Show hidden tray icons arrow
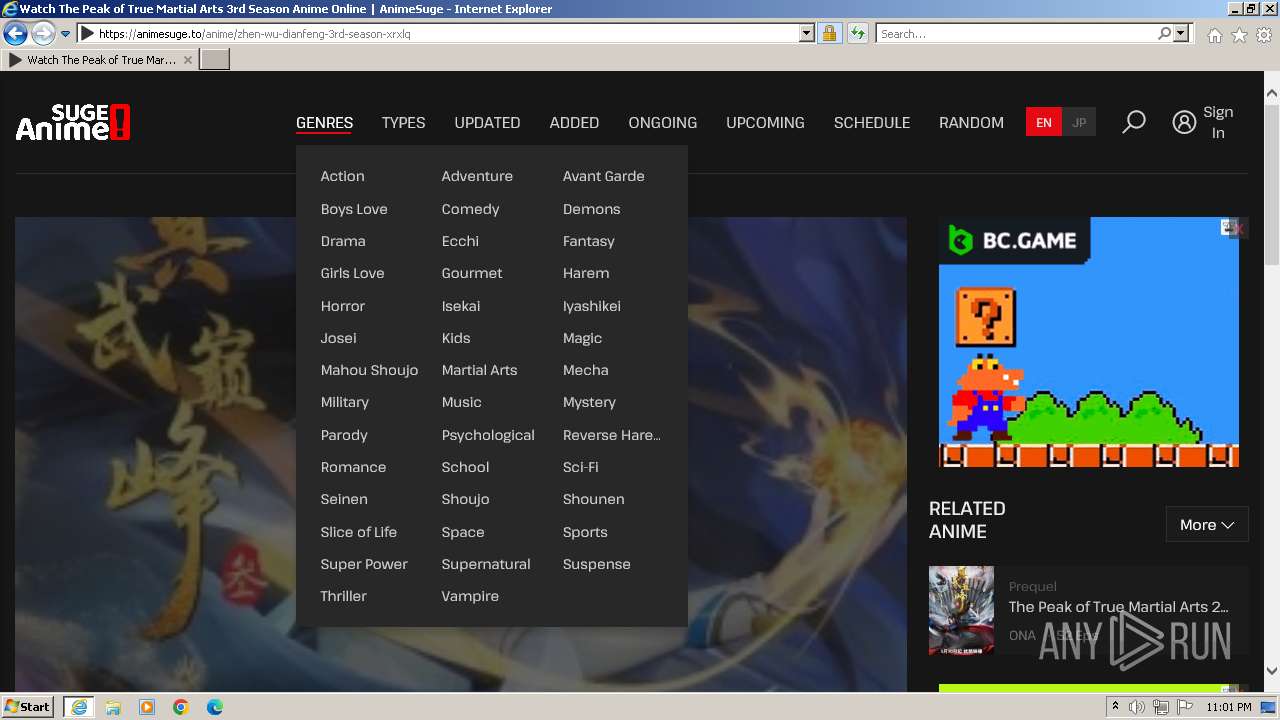Image resolution: width=1280 pixels, height=720 pixels. coord(1115,707)
